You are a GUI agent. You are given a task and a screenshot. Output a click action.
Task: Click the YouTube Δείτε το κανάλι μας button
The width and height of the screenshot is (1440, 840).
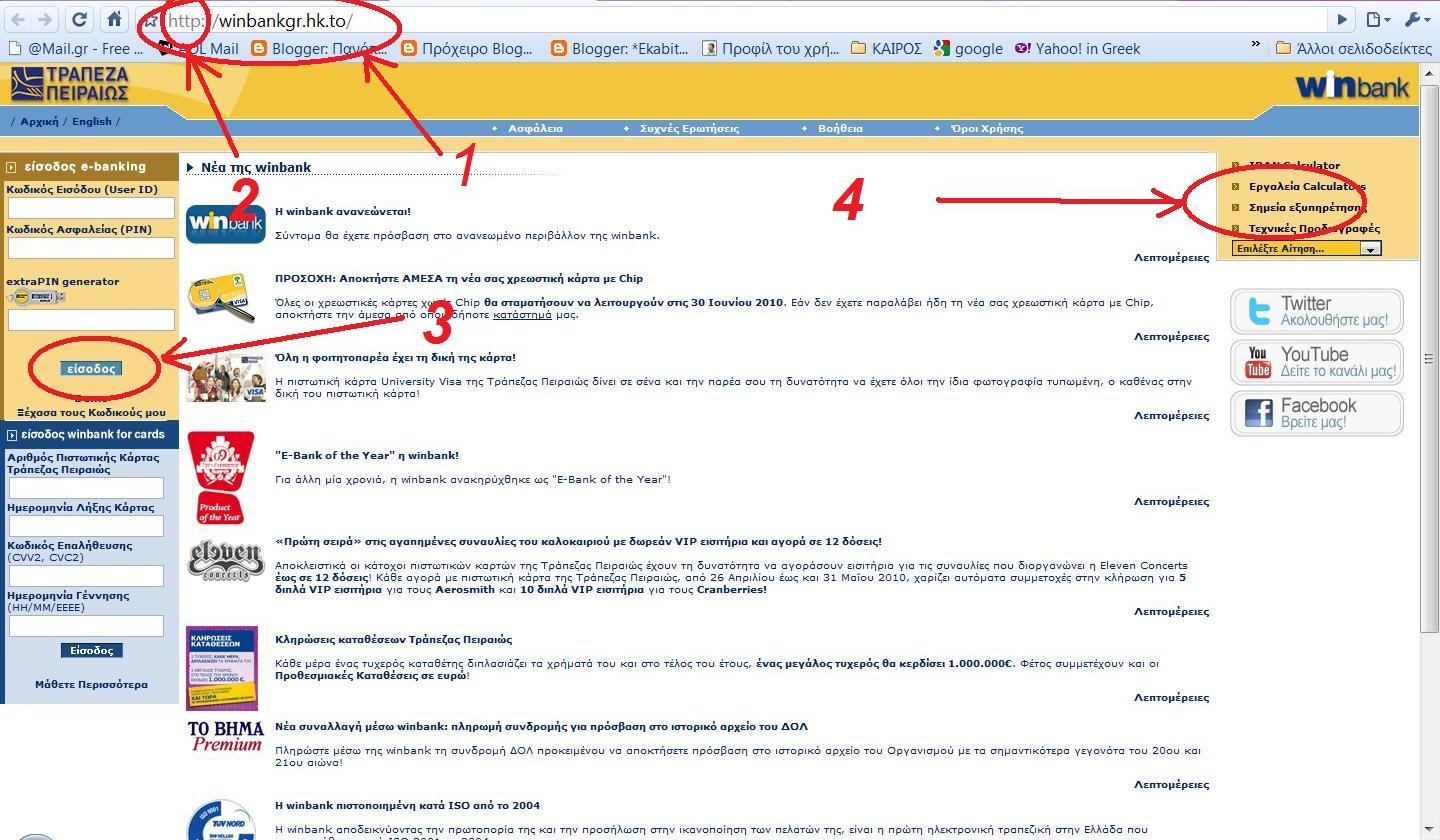pos(1317,362)
